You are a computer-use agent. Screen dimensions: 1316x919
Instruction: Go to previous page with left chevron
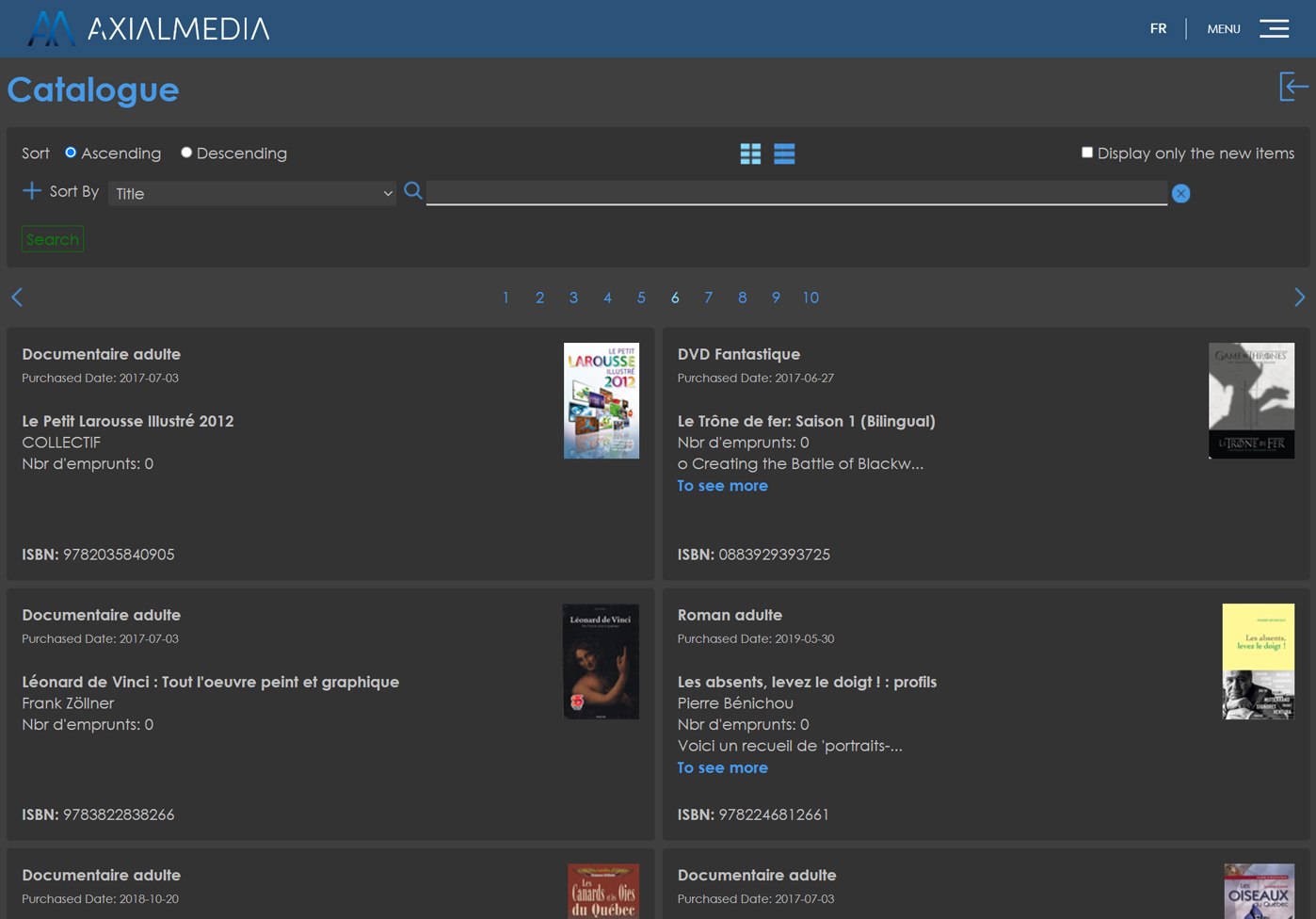pyautogui.click(x=17, y=298)
